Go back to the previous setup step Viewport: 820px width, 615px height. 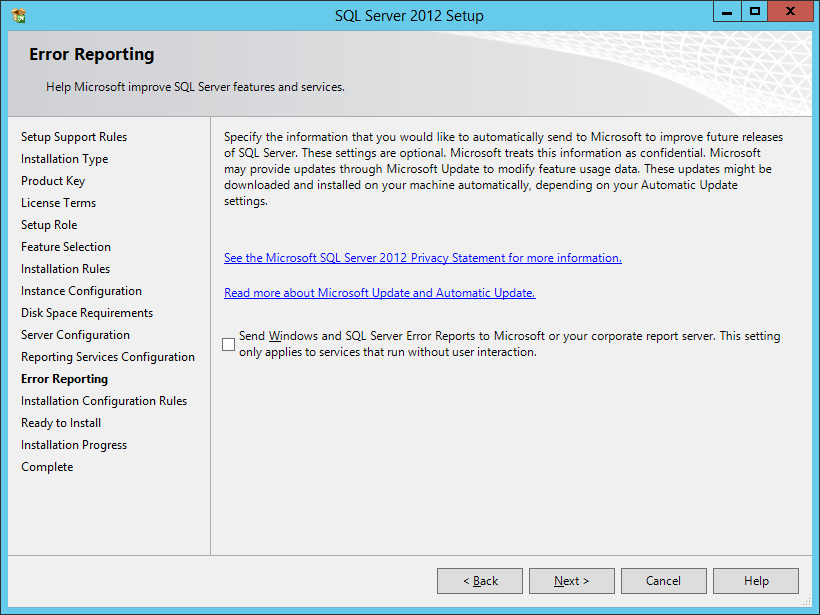coord(479,580)
